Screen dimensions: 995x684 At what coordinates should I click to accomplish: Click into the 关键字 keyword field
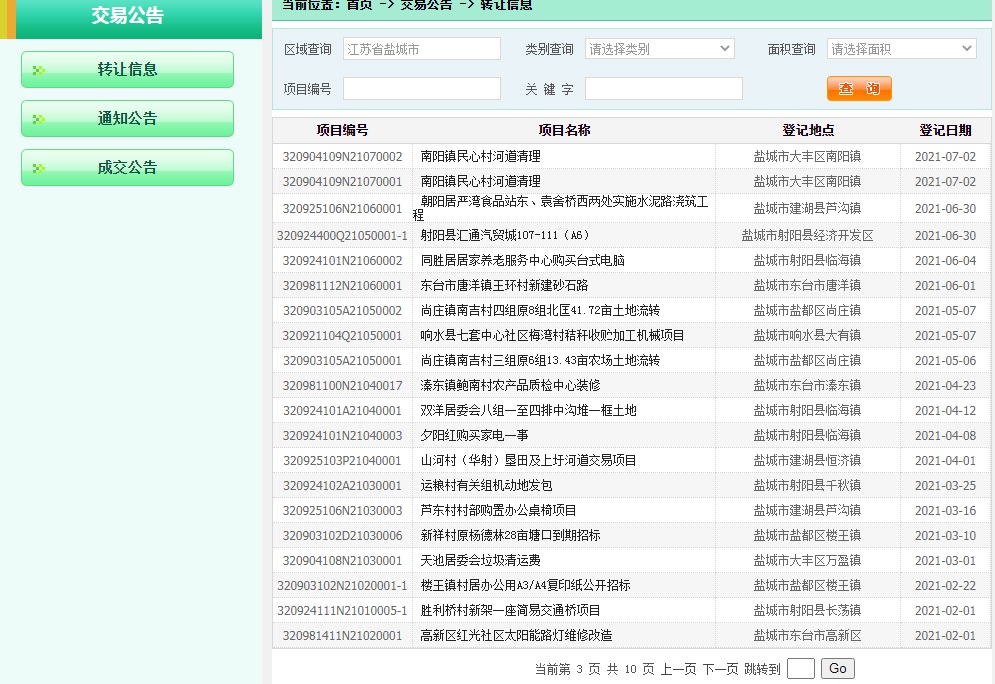[663, 89]
